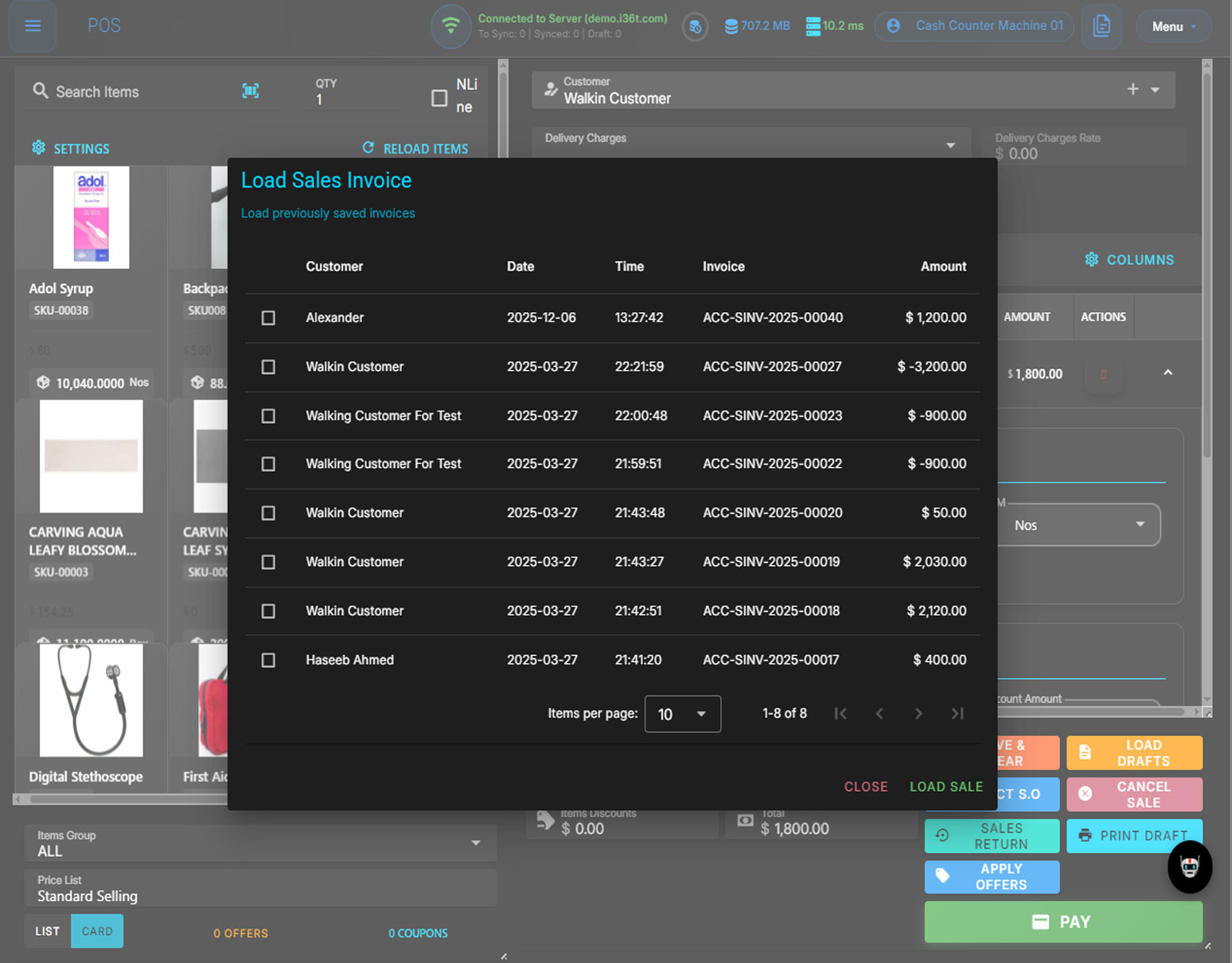
Task: Switch to CARD view tab
Action: pyautogui.click(x=97, y=931)
